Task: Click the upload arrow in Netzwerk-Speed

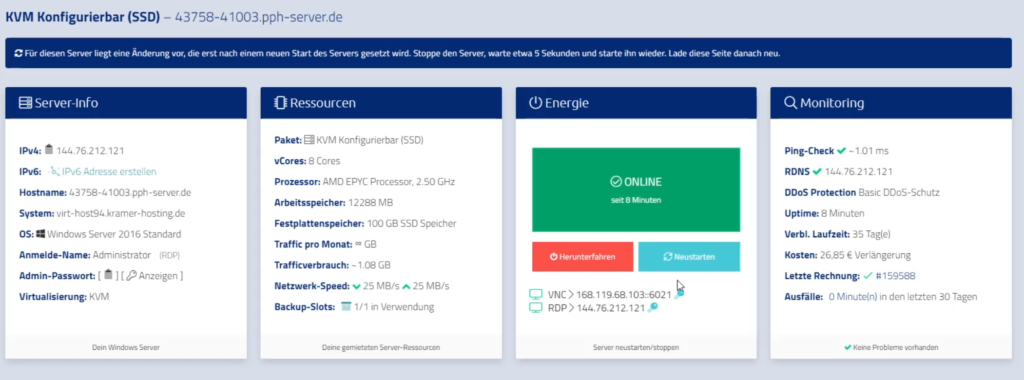Action: [406, 287]
